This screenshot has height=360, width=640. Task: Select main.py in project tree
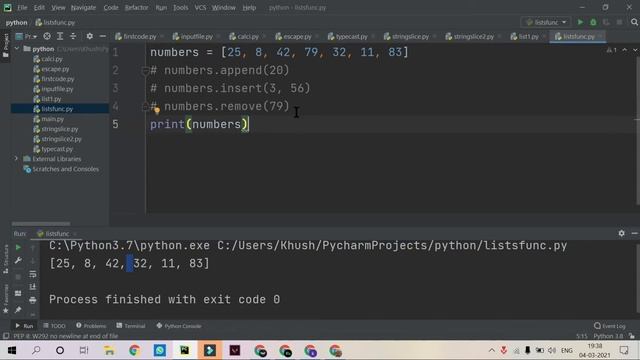(52, 119)
